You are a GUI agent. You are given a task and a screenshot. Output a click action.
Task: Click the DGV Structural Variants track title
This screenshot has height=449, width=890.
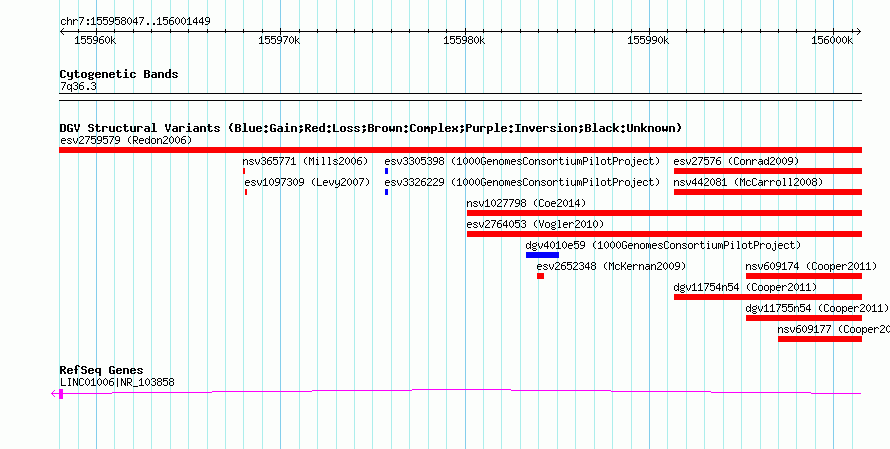371,128
